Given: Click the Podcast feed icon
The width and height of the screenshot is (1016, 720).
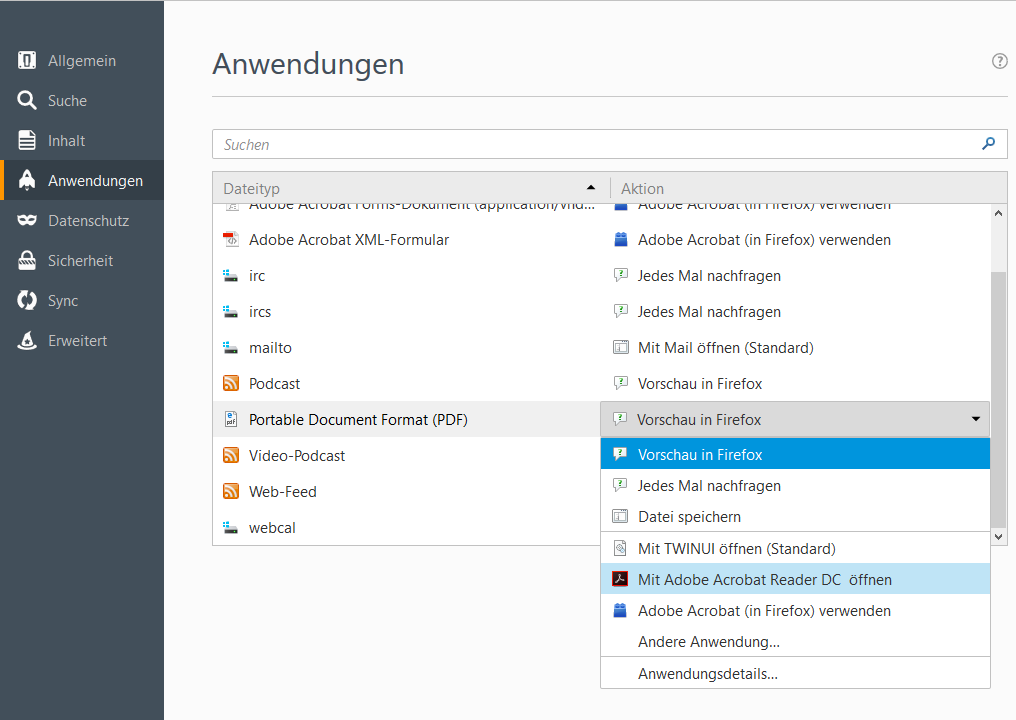Looking at the screenshot, I should [231, 384].
